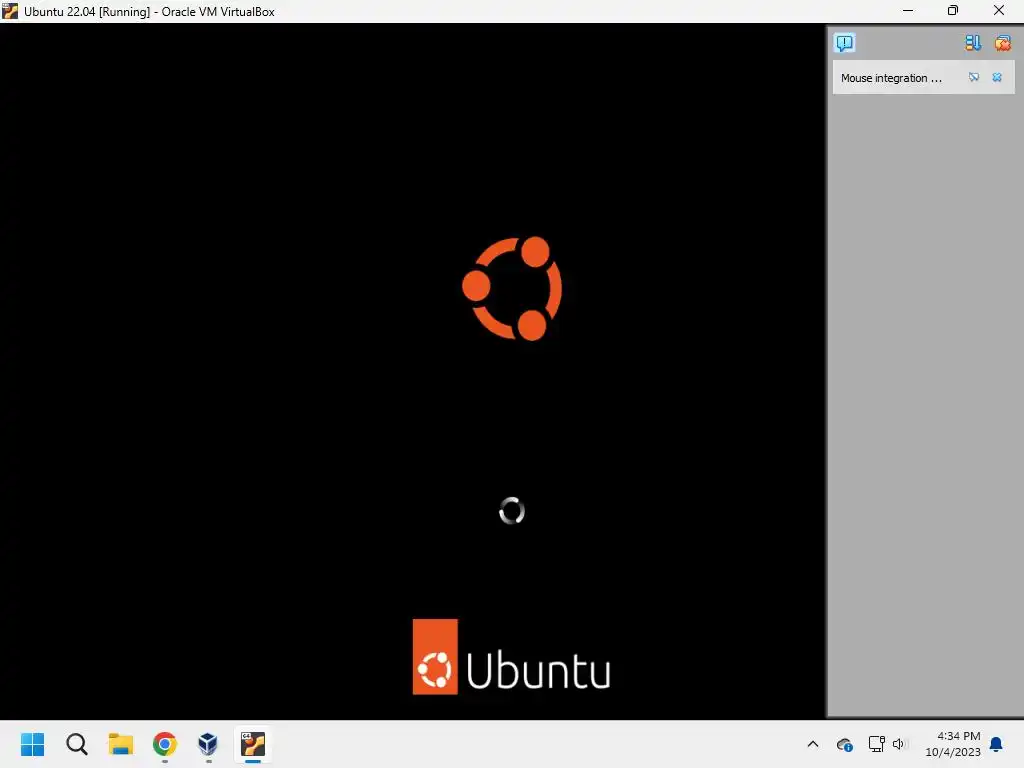Read the Mouse integration notification text

click(891, 78)
